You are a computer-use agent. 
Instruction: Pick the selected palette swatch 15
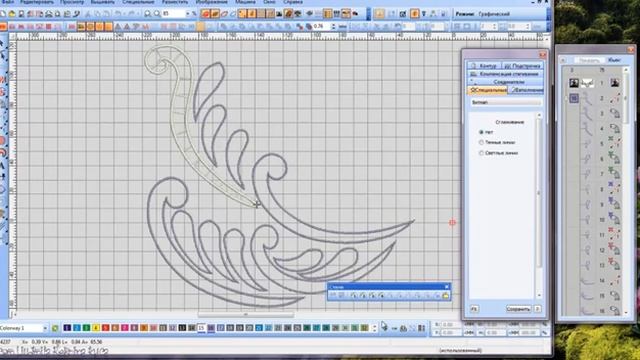tap(201, 328)
